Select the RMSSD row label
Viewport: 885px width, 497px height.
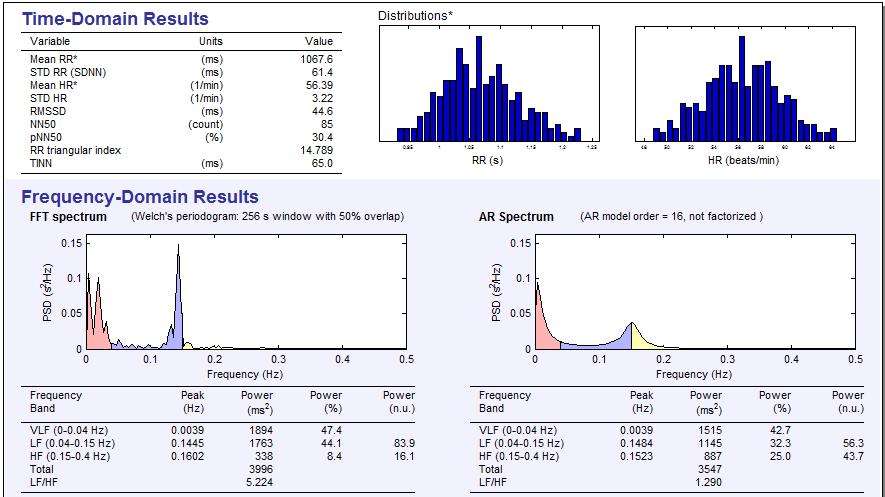coord(49,111)
